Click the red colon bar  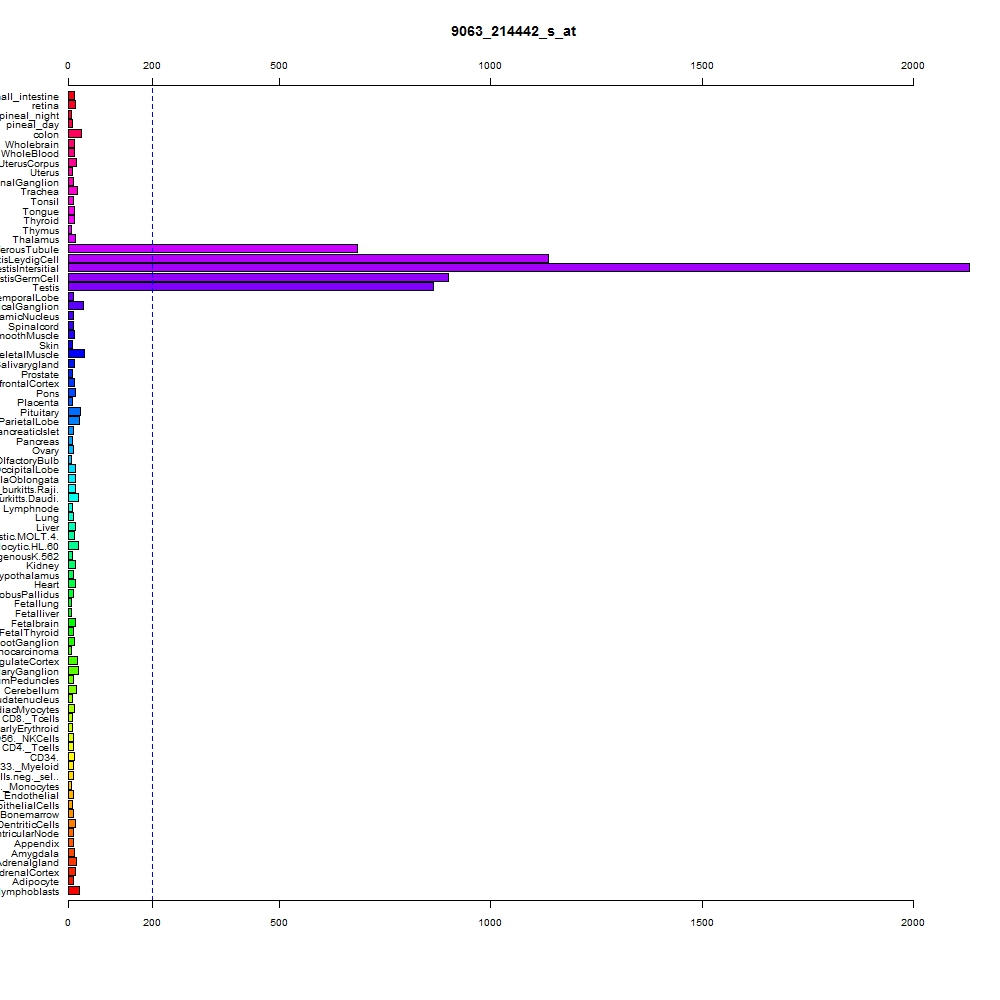[75, 134]
